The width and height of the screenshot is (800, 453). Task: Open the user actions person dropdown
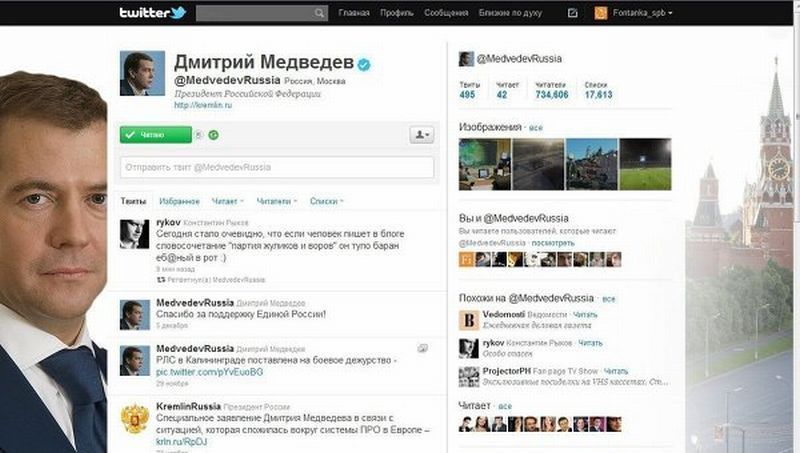coord(422,135)
